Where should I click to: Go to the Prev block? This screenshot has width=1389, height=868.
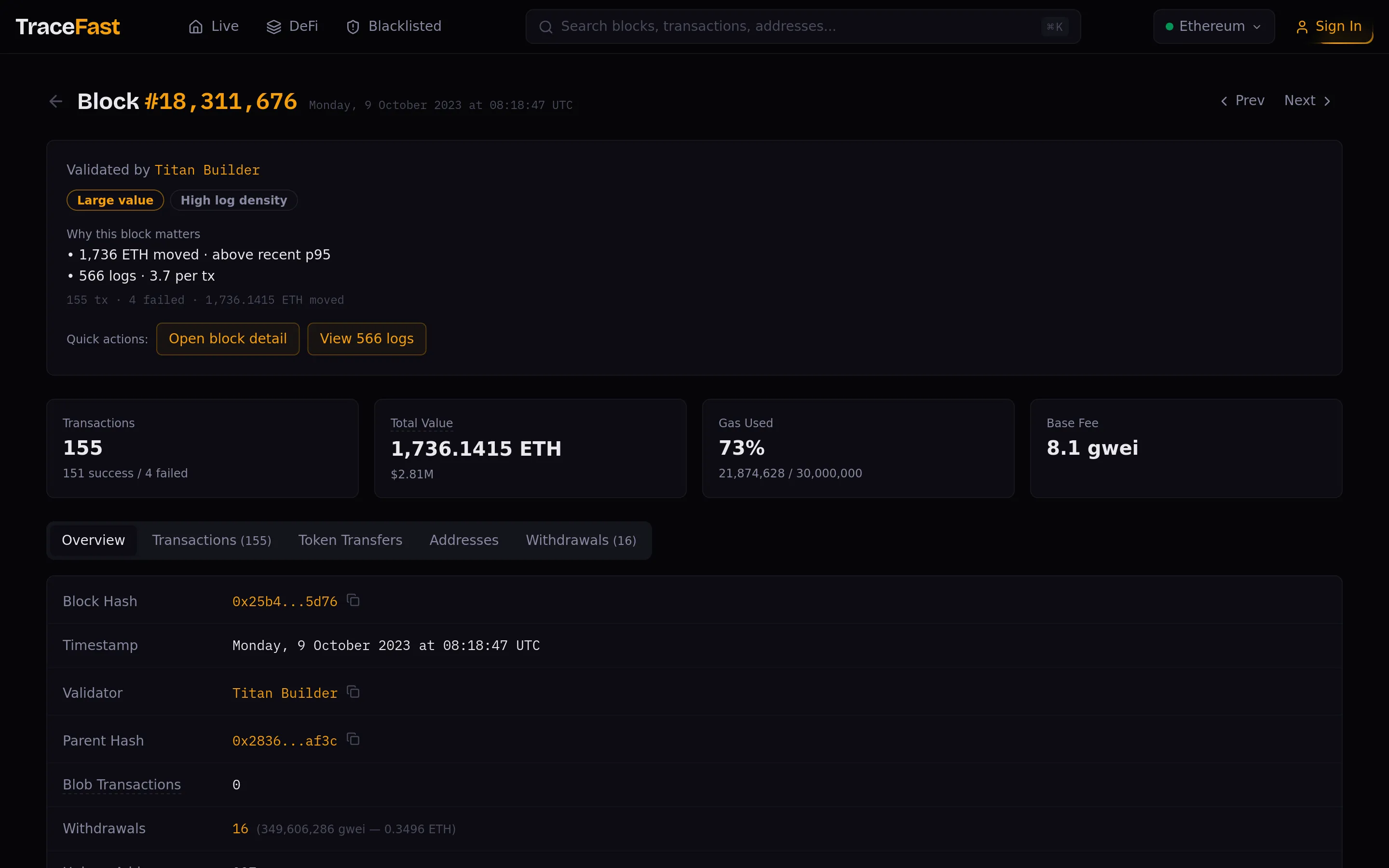coord(1242,100)
